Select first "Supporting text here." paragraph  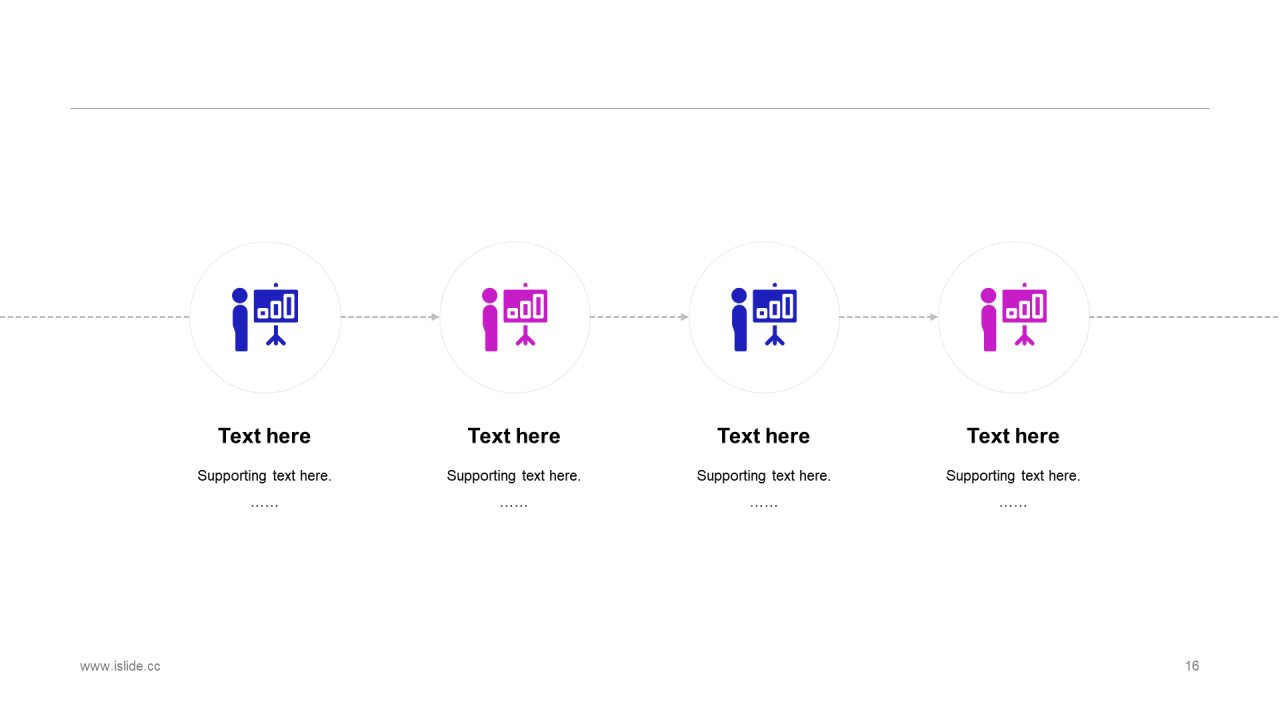[x=265, y=476]
